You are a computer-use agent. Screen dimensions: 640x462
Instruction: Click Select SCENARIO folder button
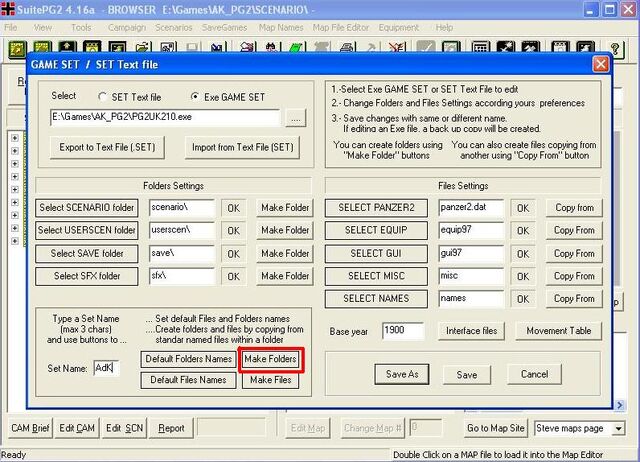point(87,208)
